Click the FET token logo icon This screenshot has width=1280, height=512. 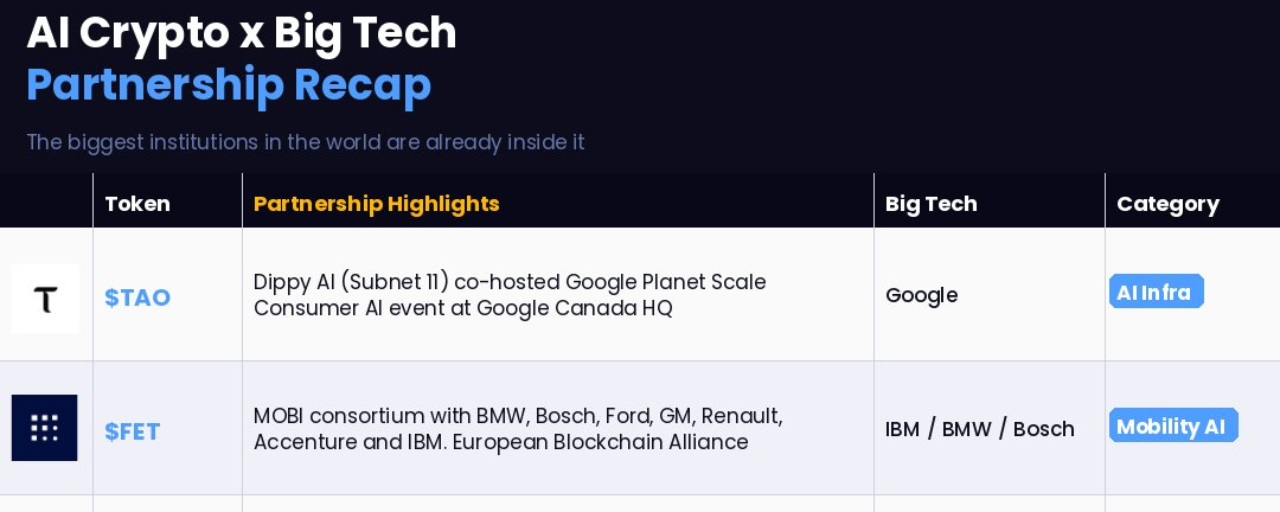(x=45, y=428)
